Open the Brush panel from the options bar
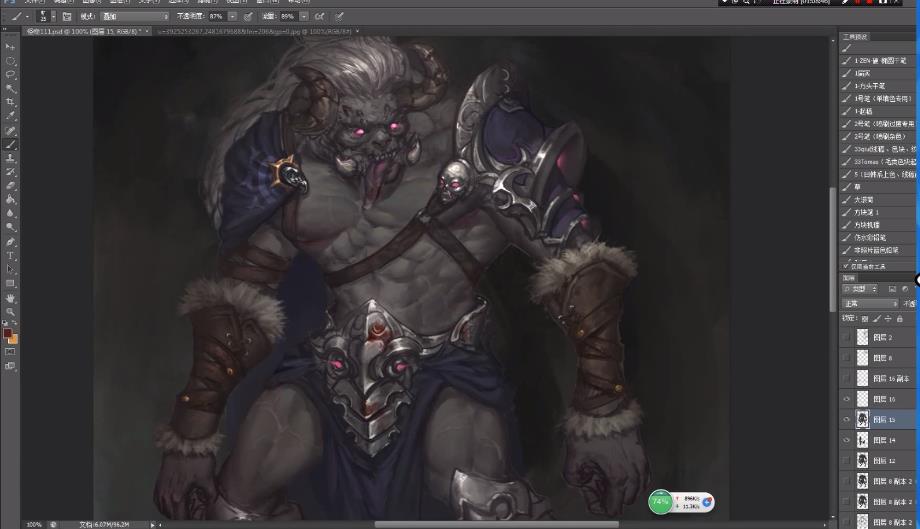 coord(67,16)
